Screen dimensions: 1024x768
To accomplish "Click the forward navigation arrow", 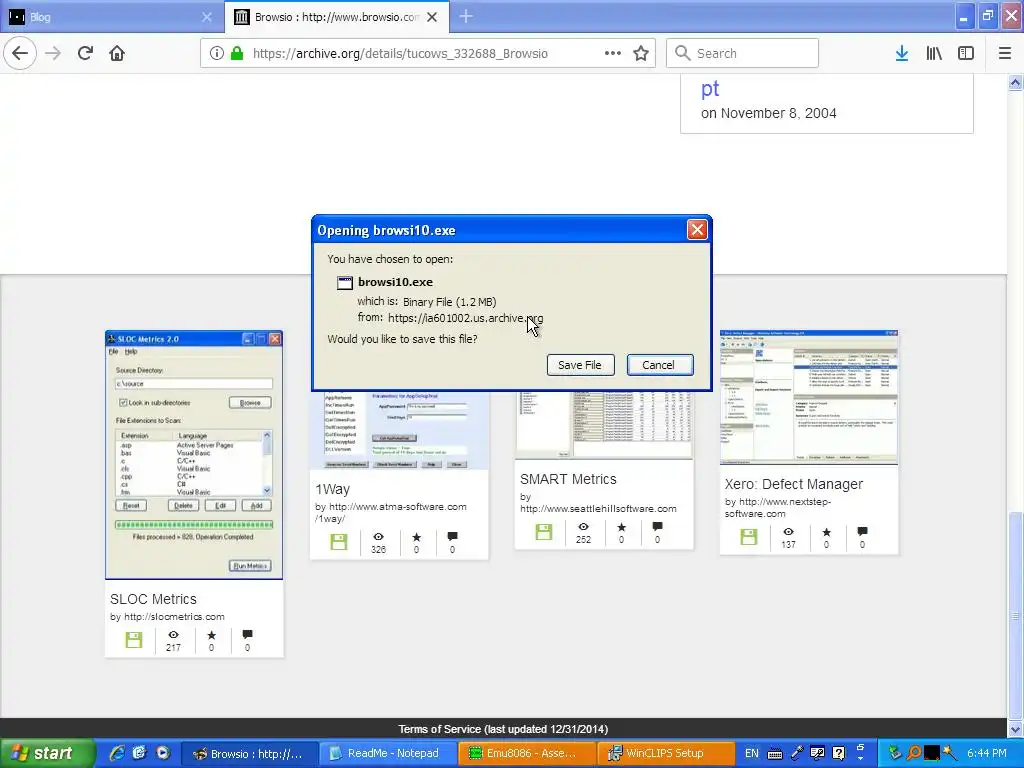I will (53, 53).
